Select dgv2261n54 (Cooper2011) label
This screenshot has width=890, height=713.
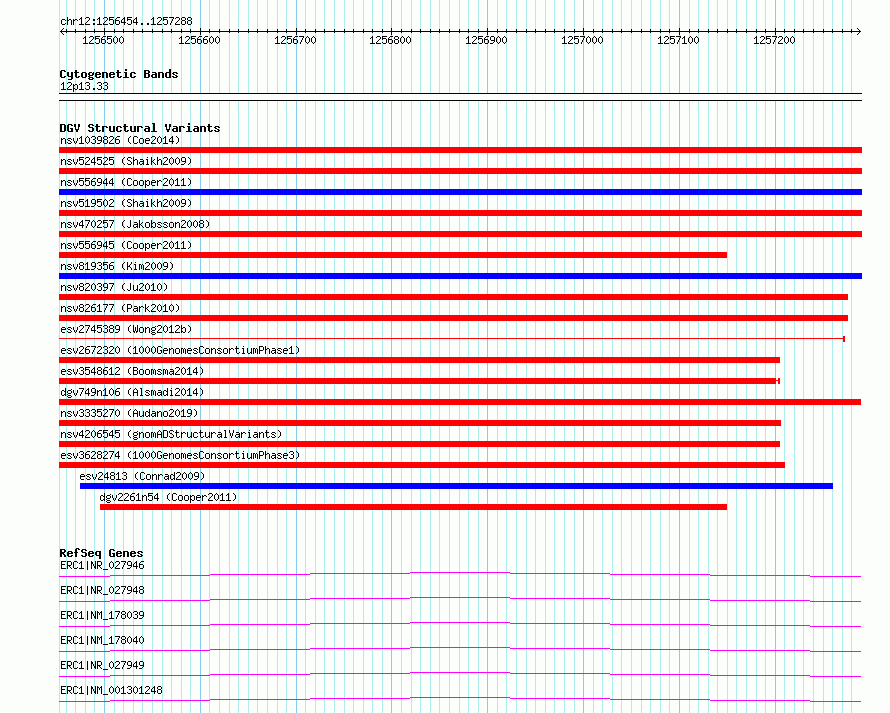click(x=168, y=497)
